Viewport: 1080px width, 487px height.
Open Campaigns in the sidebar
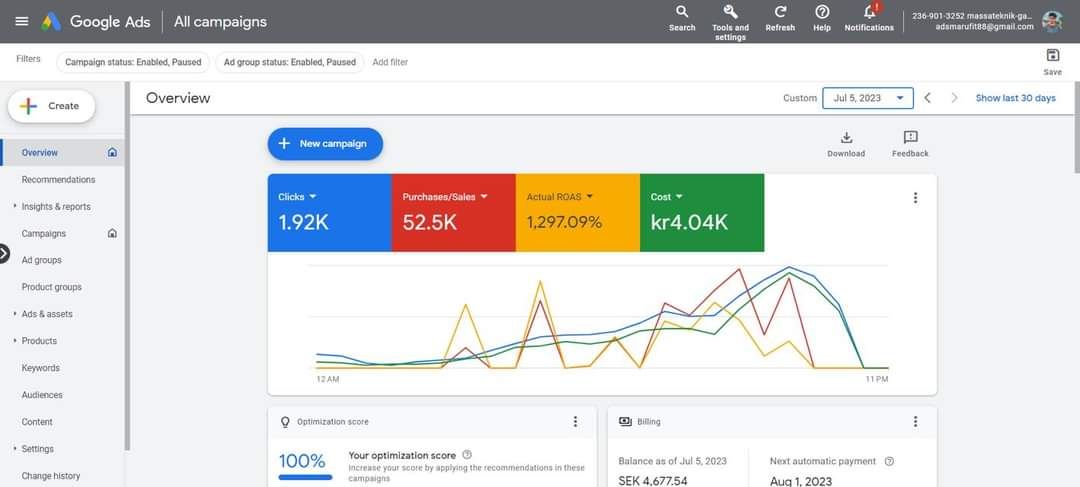tap(44, 234)
